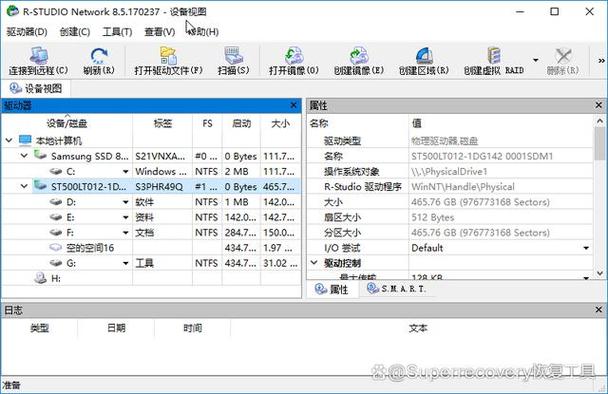The width and height of the screenshot is (608, 394).
Task: Click the \\.\PhysicalDrive1 value cell
Action: point(501,171)
